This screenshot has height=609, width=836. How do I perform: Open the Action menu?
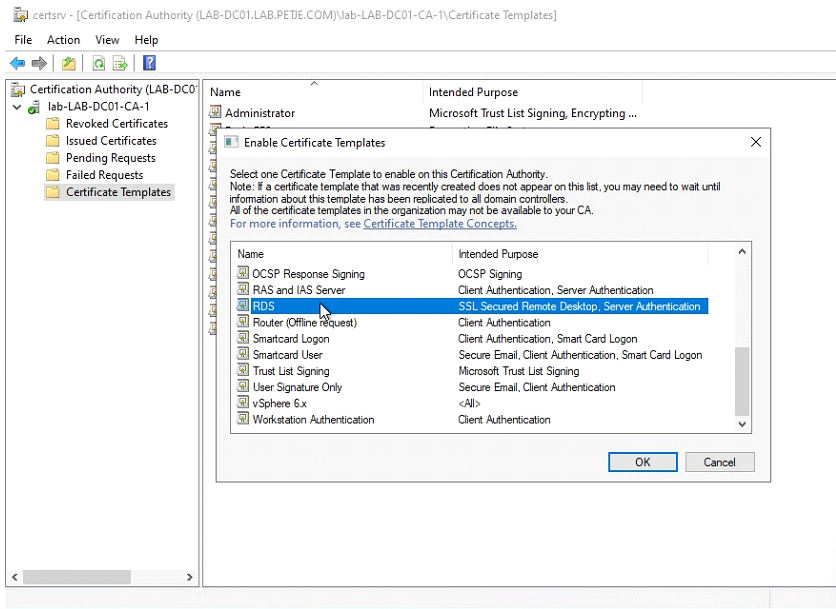63,40
